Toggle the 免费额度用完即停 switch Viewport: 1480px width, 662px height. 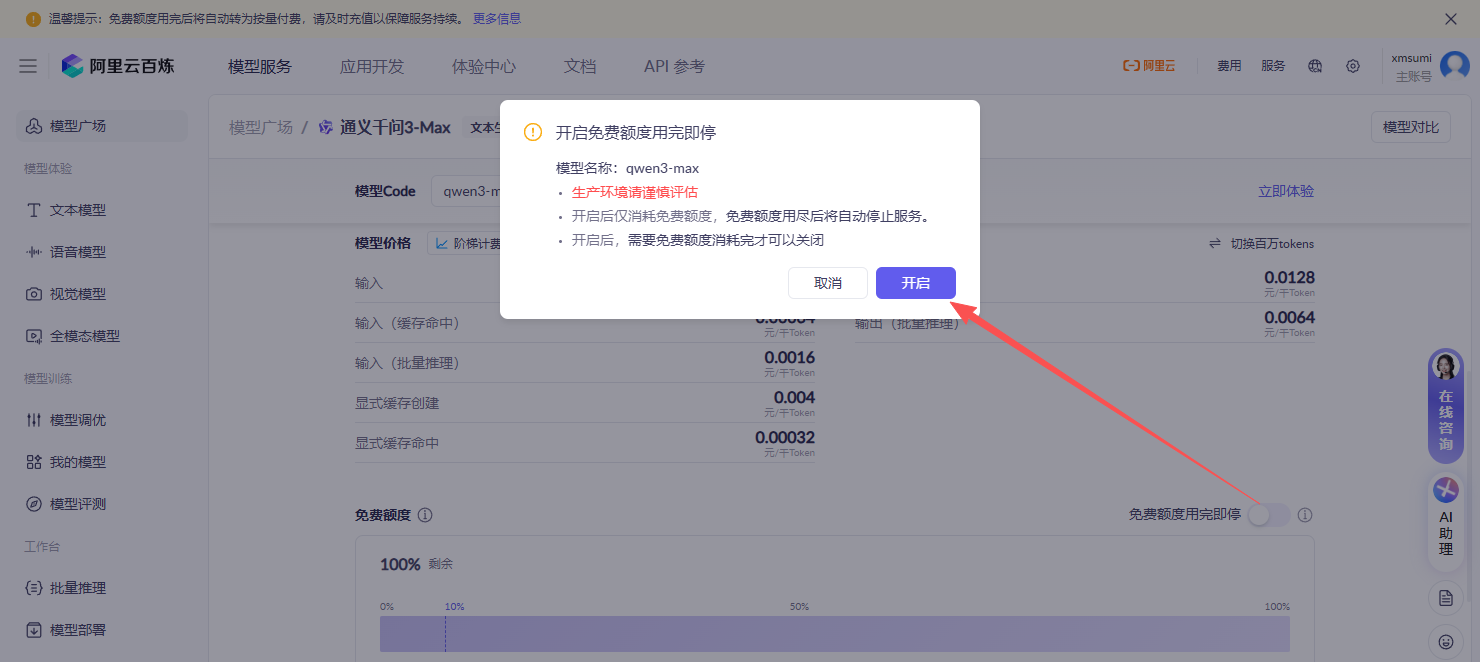1268,514
